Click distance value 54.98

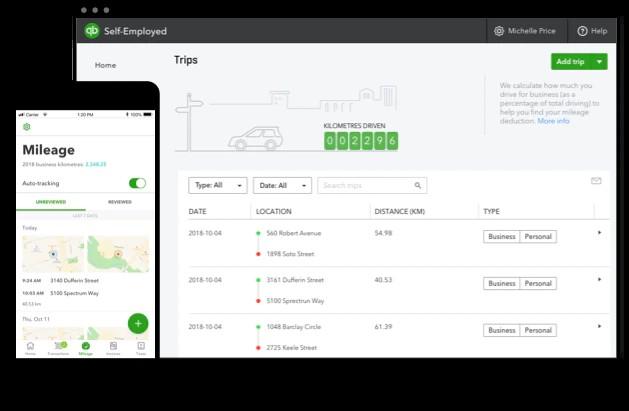(383, 233)
